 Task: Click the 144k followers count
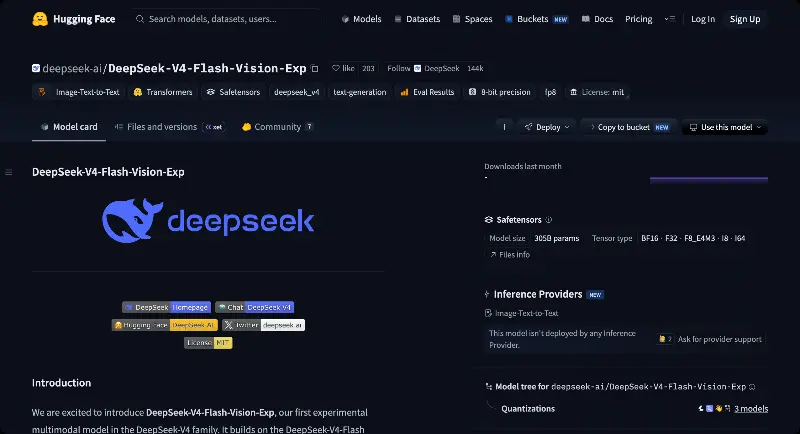click(475, 68)
